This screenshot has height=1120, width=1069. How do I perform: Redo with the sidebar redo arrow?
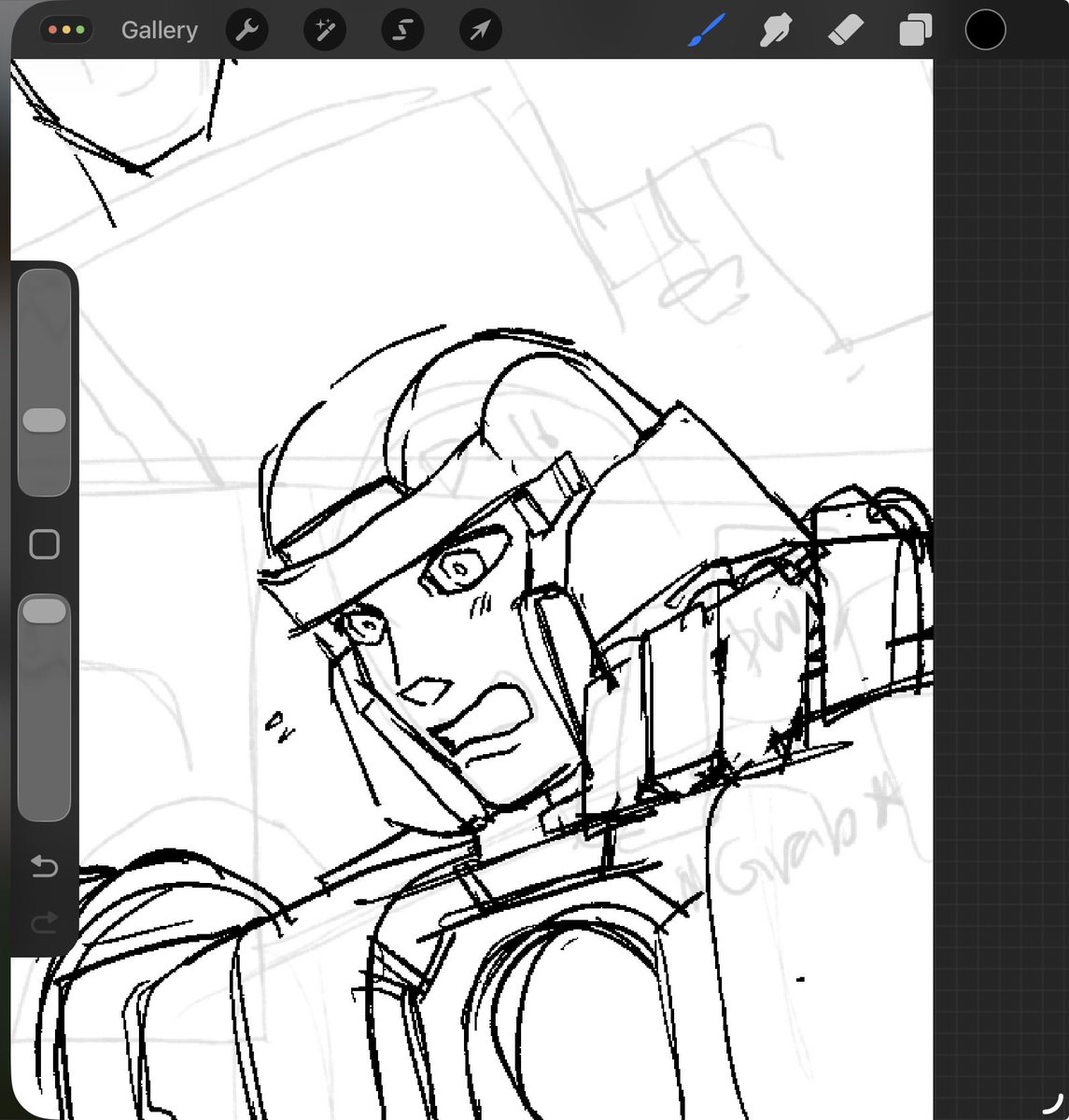pos(44,924)
